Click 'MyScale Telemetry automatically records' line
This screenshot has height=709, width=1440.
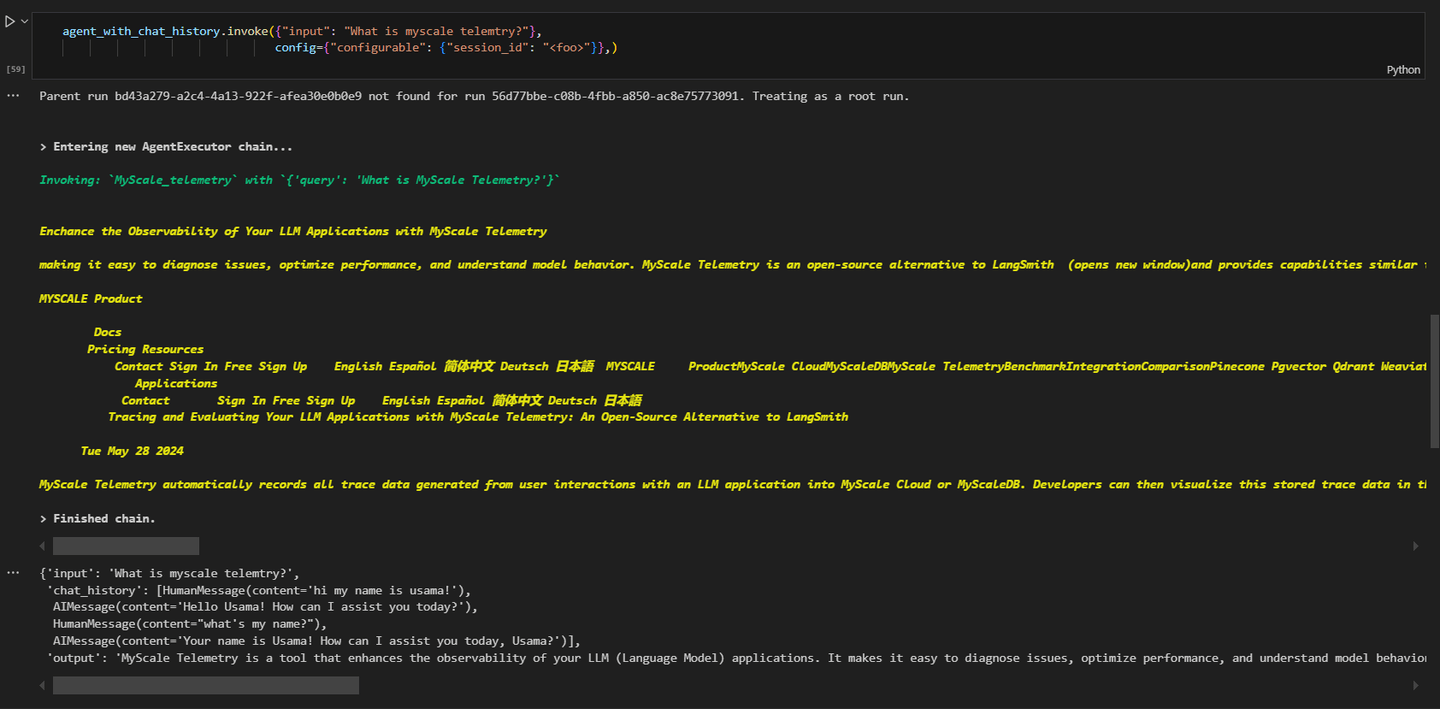(x=732, y=484)
